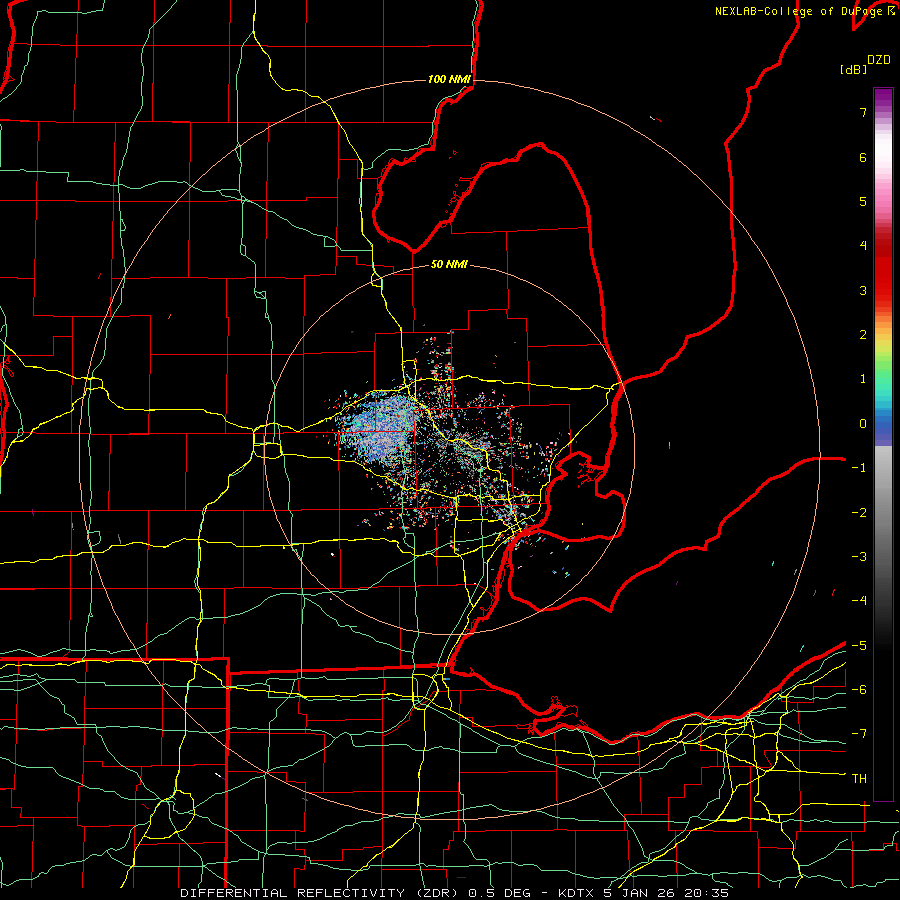This screenshot has height=900, width=900.
Task: Click the differential reflectivity caption at bottom
Action: pyautogui.click(x=454, y=893)
